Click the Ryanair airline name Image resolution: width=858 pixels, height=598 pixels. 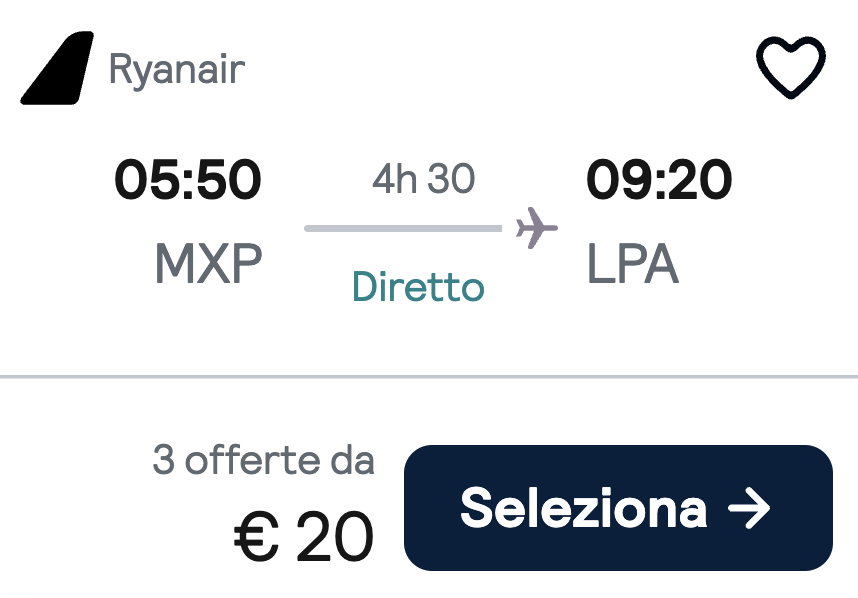(x=177, y=69)
